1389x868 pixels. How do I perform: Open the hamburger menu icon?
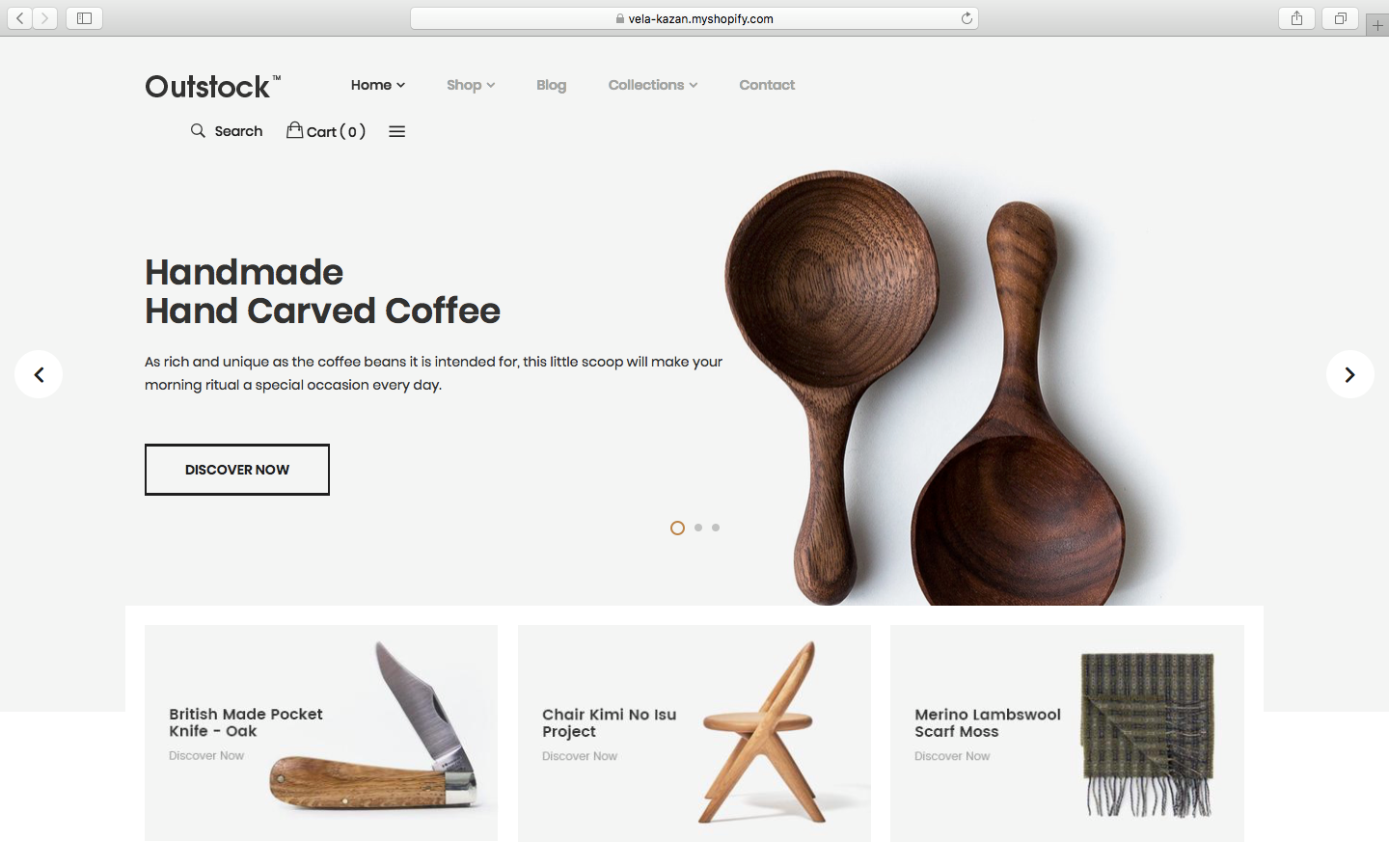(396, 132)
